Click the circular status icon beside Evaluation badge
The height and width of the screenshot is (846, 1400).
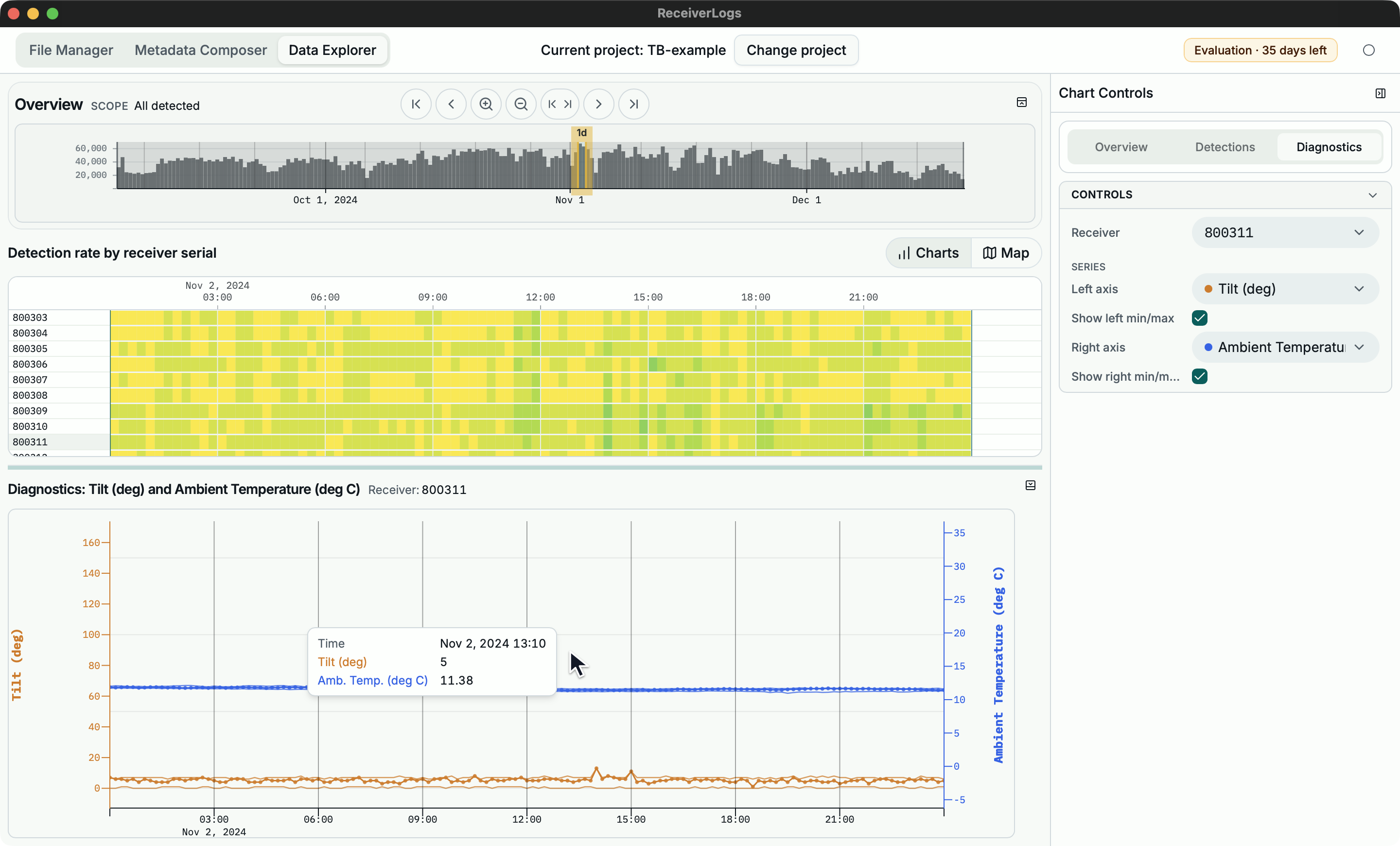click(1369, 50)
